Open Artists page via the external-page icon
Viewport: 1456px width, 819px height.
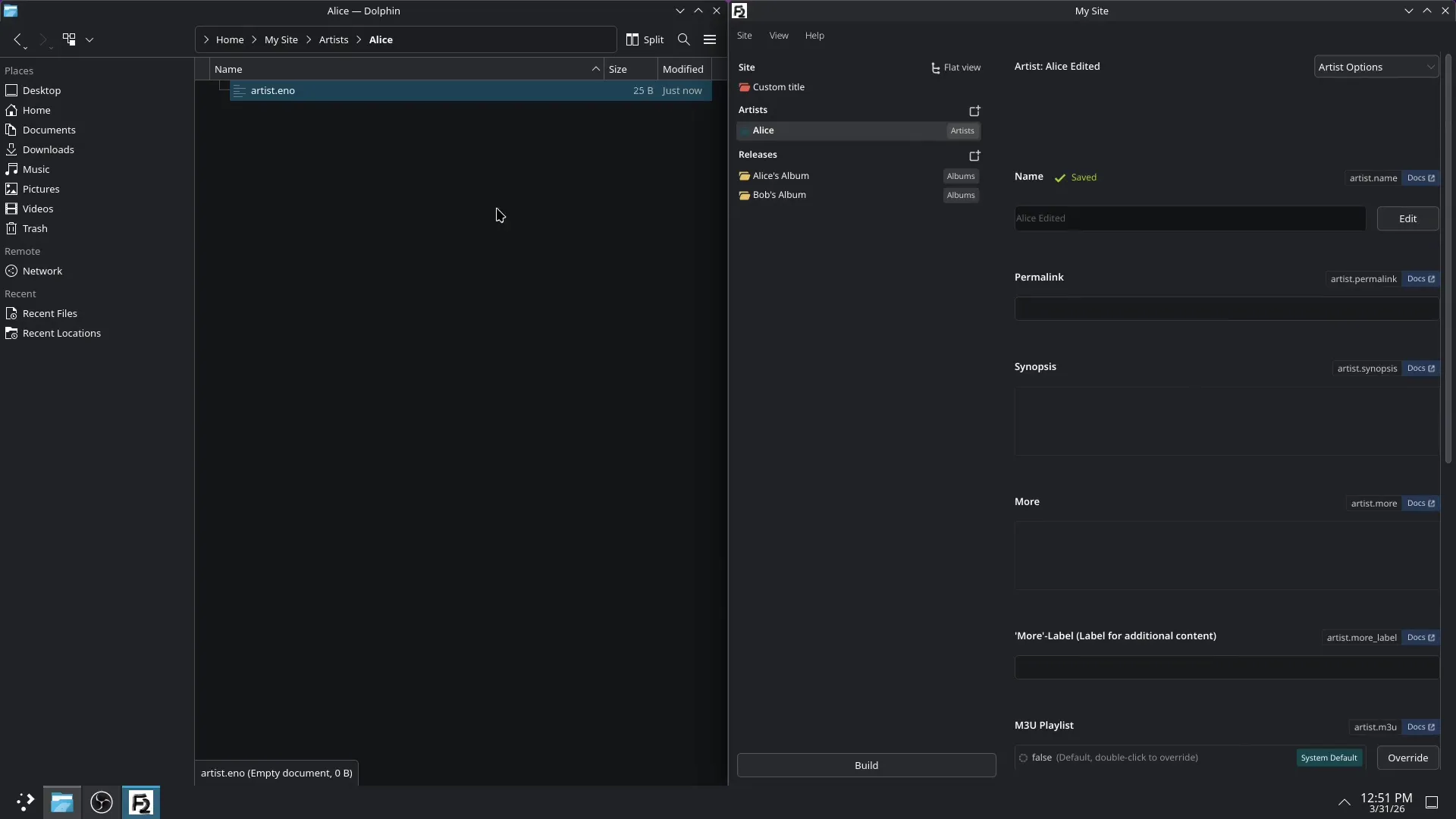pos(974,111)
